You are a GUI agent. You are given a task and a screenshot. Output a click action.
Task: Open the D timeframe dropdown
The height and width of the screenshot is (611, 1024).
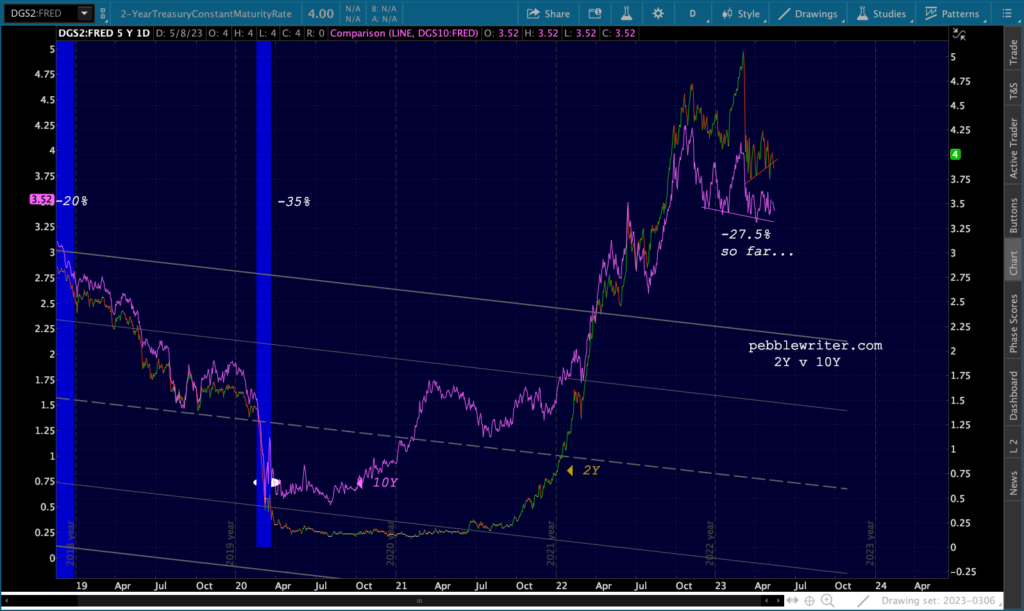tap(694, 14)
